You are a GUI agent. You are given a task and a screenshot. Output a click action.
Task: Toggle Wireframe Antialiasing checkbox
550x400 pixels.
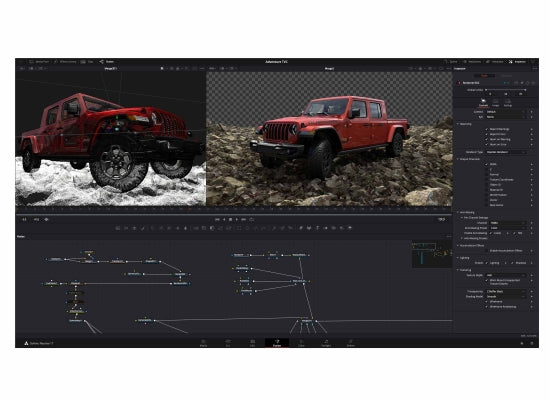(x=487, y=307)
